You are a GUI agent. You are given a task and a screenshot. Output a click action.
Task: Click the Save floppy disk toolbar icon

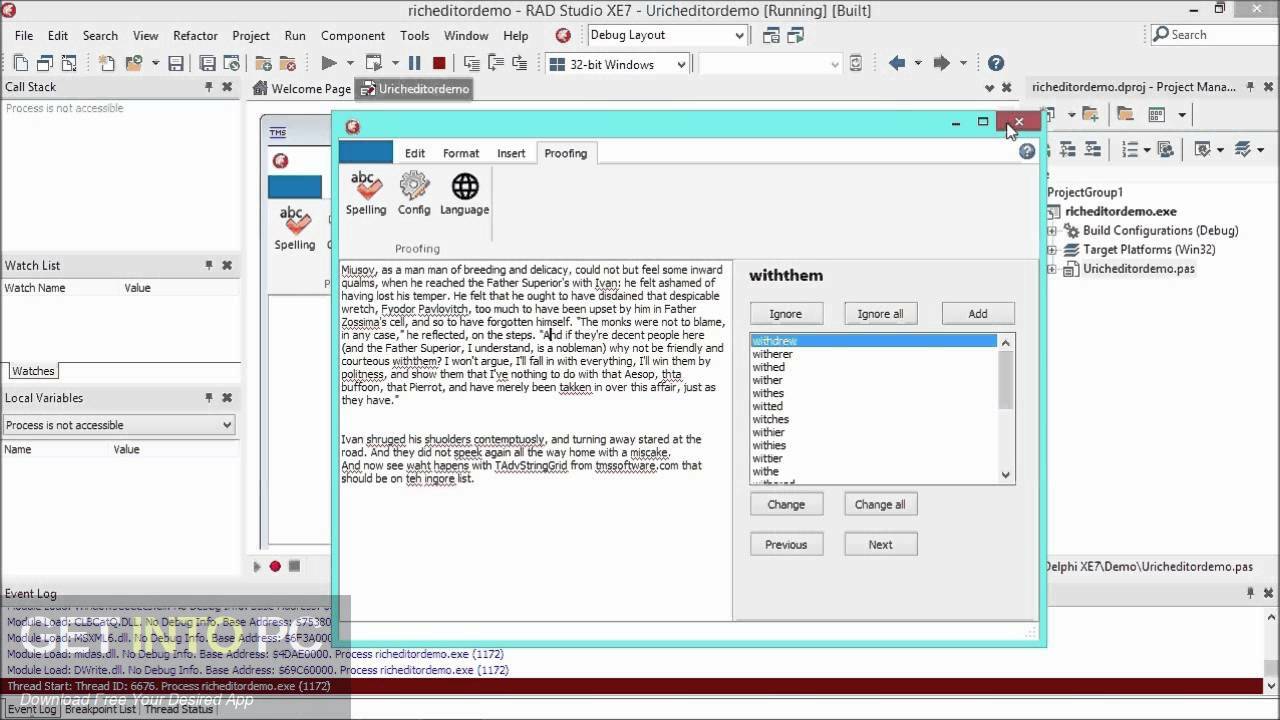point(176,63)
